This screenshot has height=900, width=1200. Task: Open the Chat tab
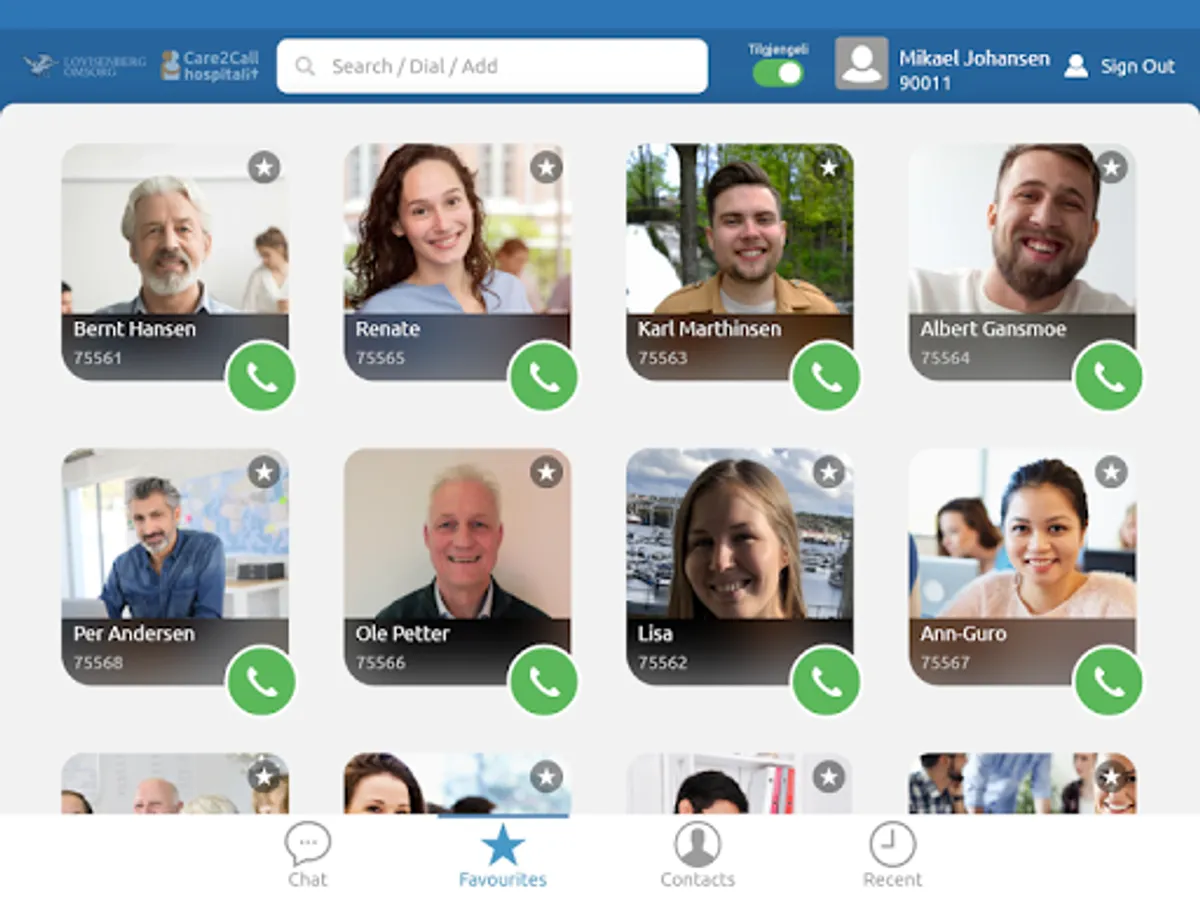pos(307,856)
